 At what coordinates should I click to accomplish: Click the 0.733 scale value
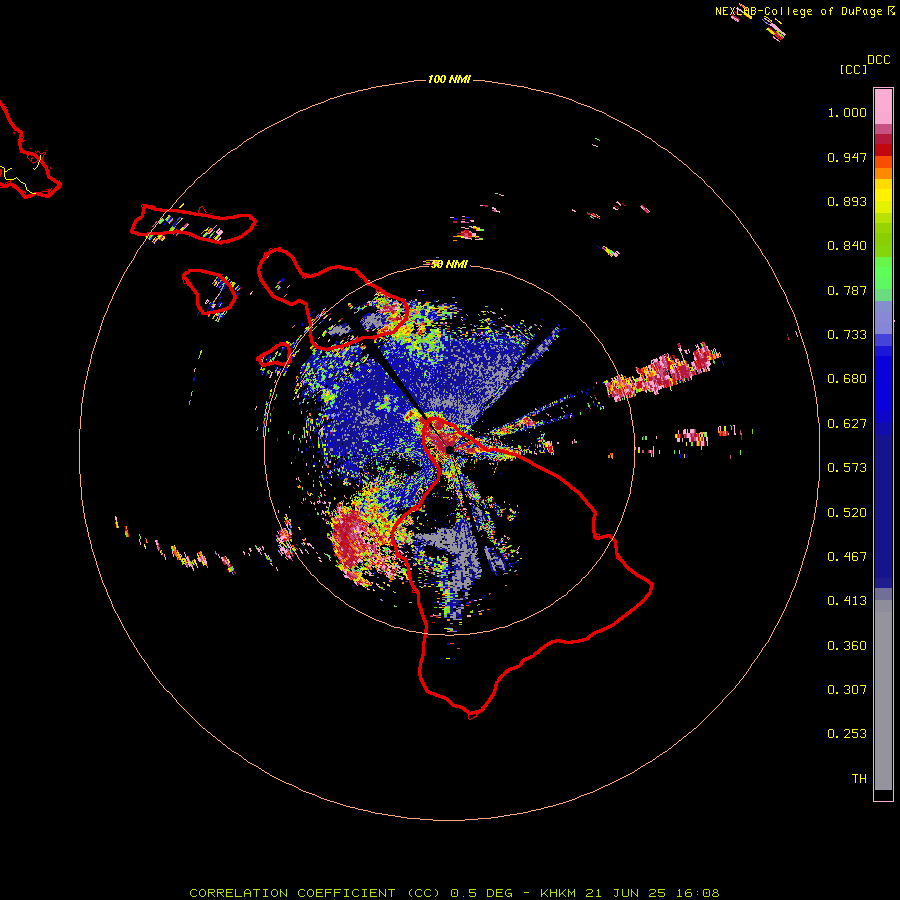[x=847, y=335]
